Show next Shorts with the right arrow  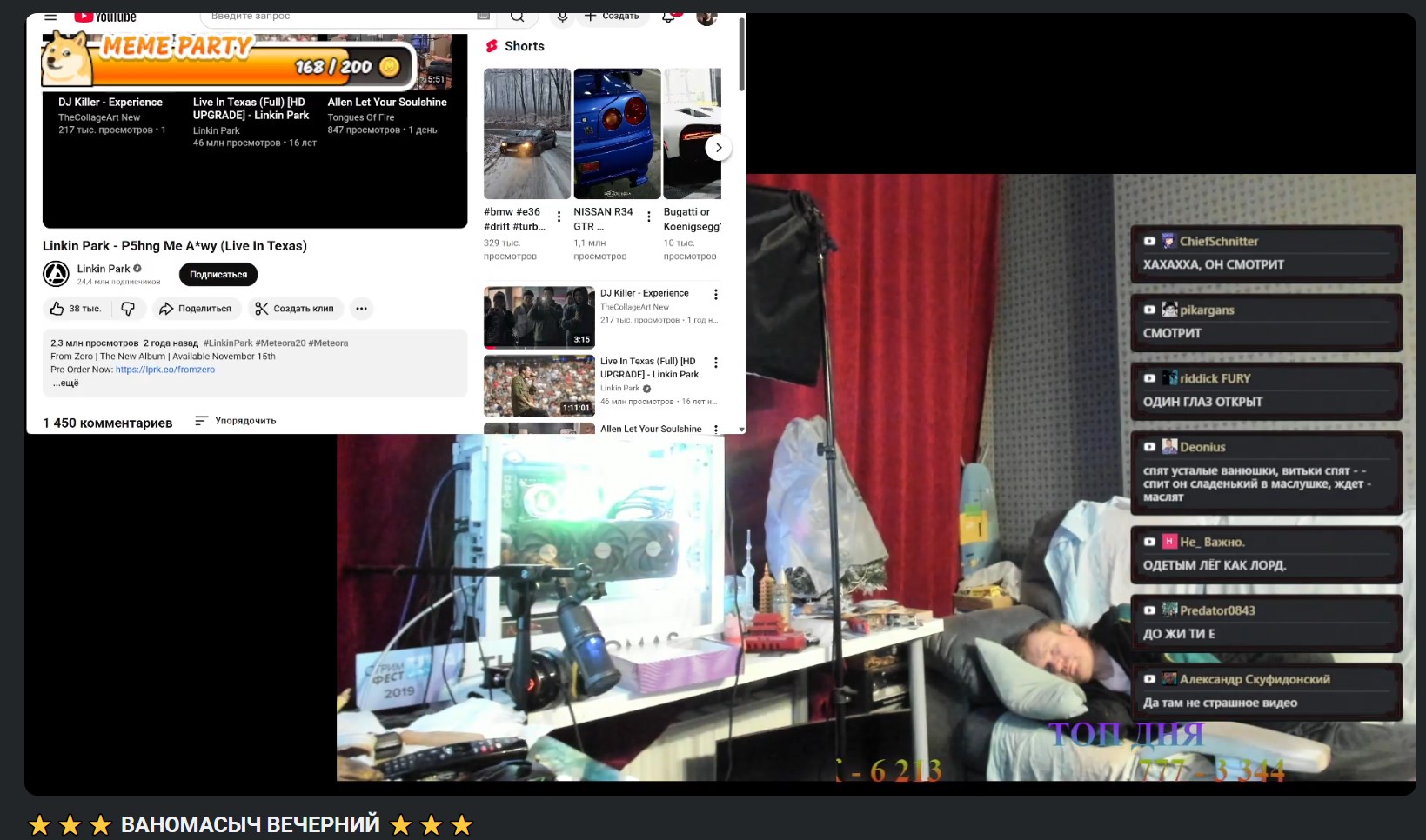pyautogui.click(x=718, y=148)
